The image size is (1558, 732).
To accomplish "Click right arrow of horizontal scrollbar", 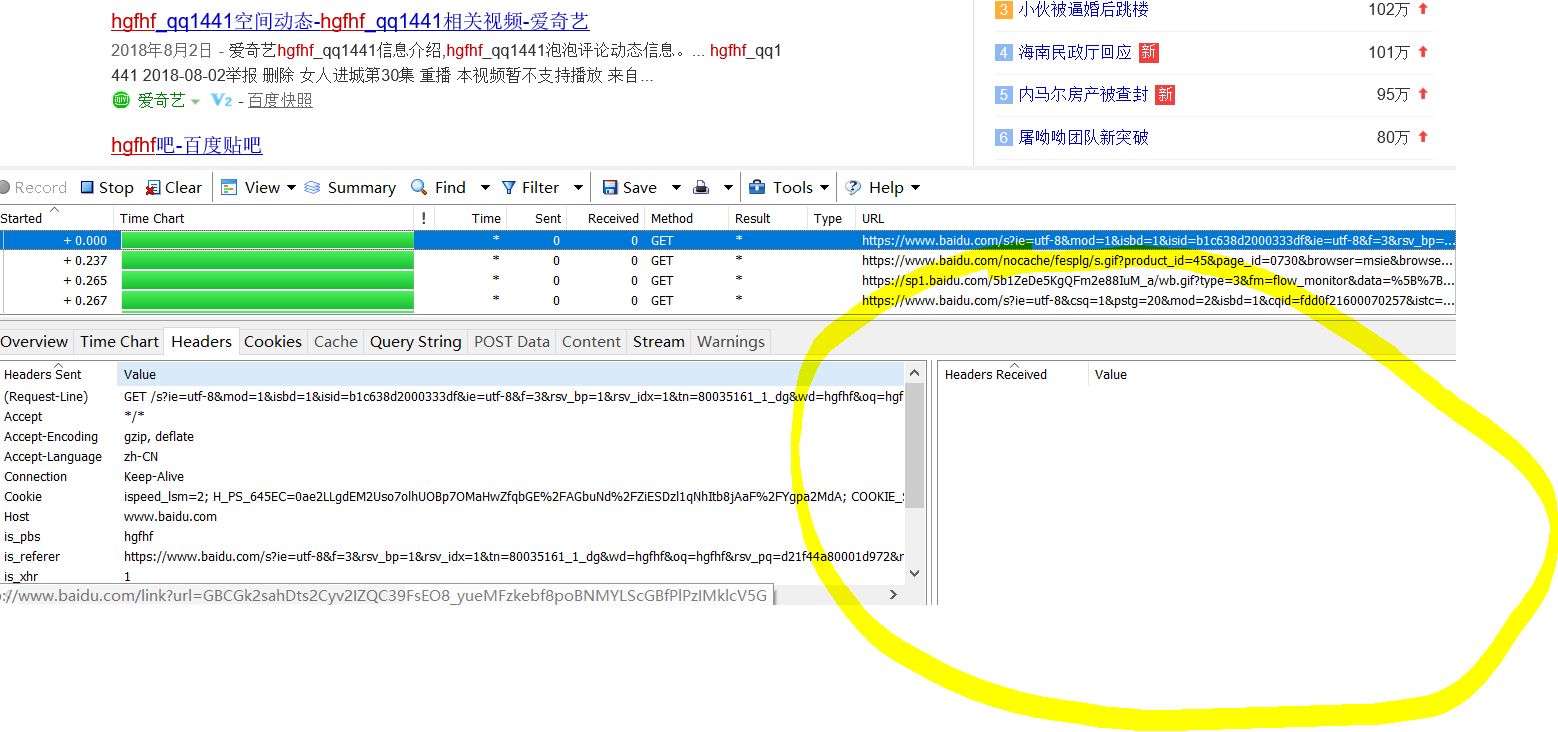I will (x=893, y=594).
